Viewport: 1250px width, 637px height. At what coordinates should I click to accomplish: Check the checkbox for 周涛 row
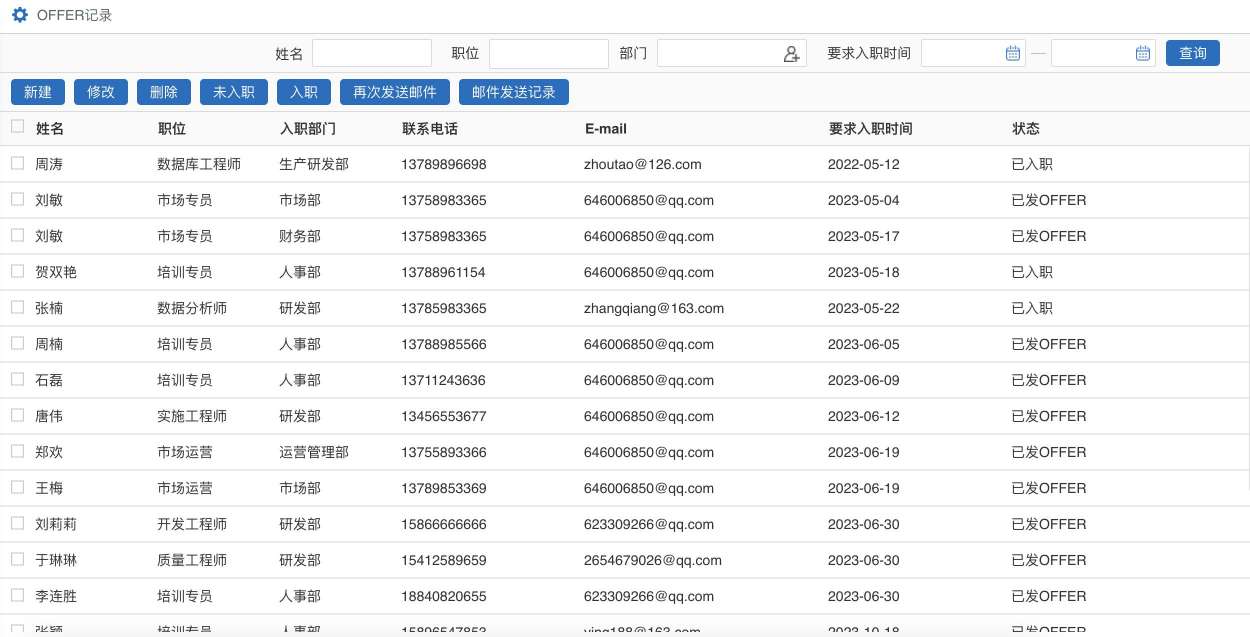pos(17,163)
